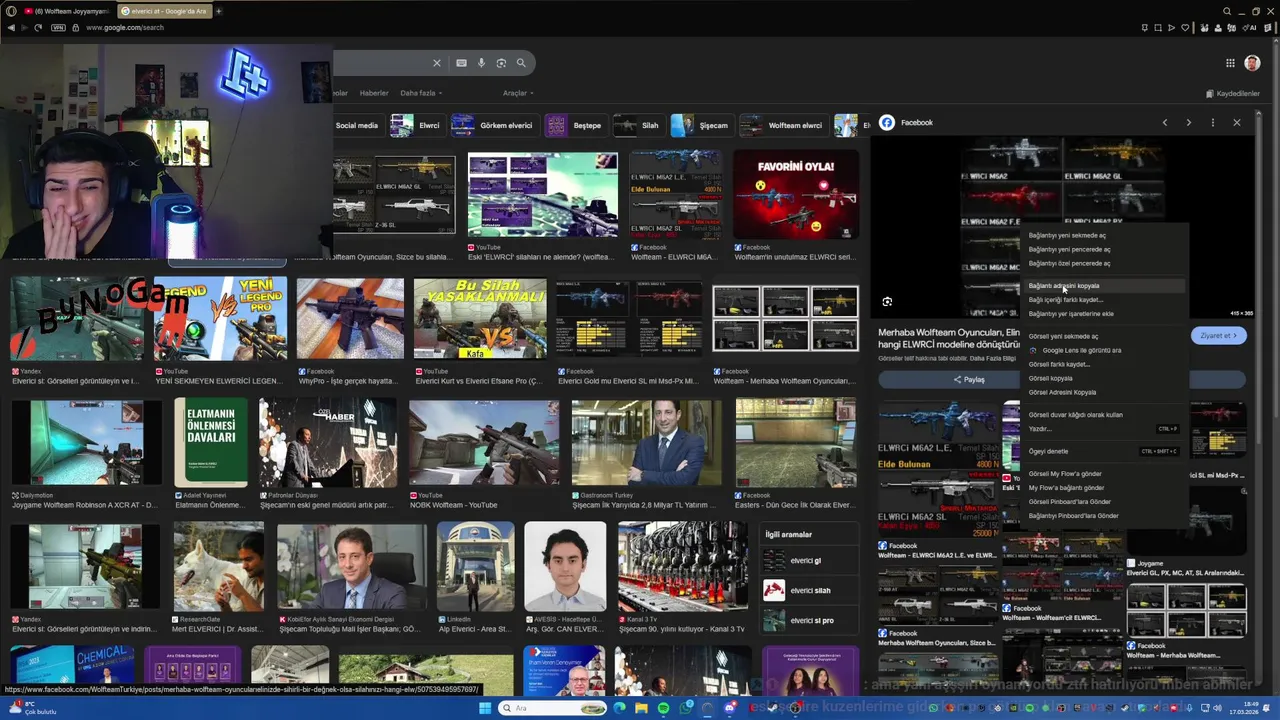This screenshot has width=1280, height=720.
Task: Open File Explorer from taskbar
Action: click(x=641, y=708)
